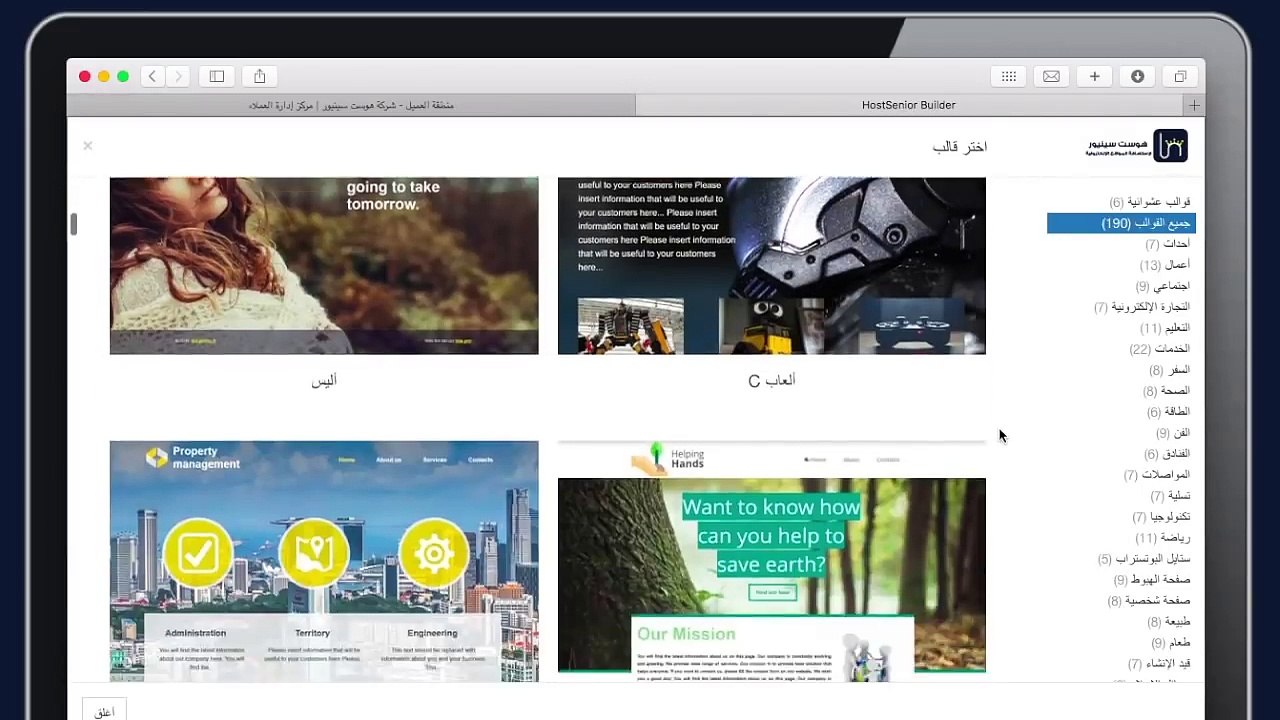1280x720 pixels.
Task: Choose the Helping Hands template thumbnail
Action: pos(772,561)
